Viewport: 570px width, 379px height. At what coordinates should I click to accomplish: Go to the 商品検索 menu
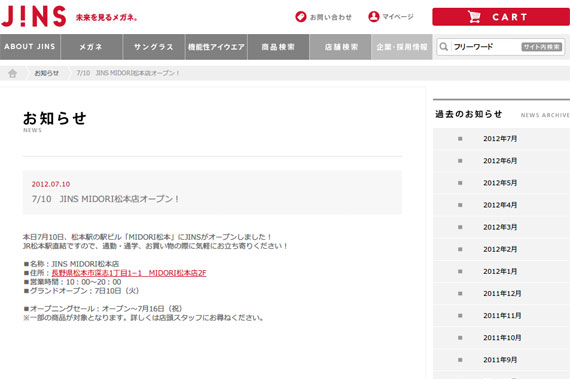tap(278, 47)
